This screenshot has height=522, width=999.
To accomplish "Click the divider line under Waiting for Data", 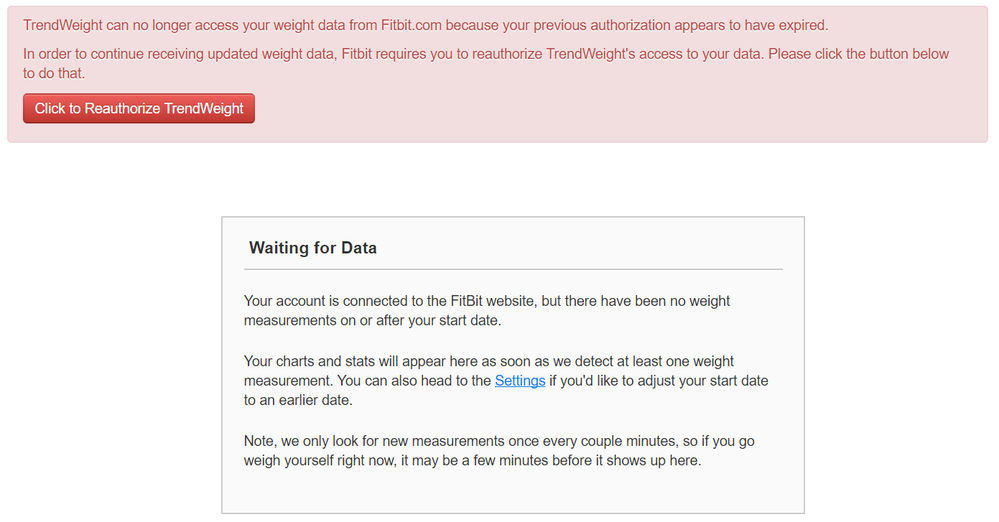I will (513, 269).
